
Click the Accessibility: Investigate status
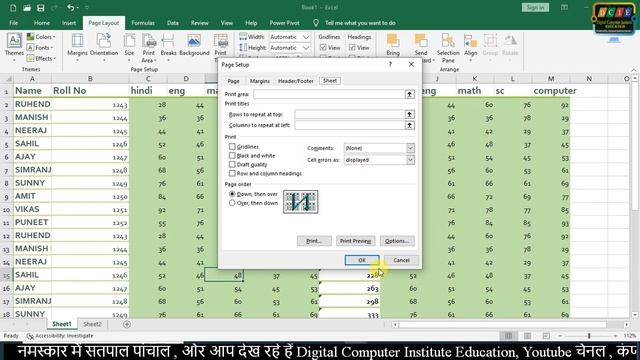pyautogui.click(x=60, y=336)
